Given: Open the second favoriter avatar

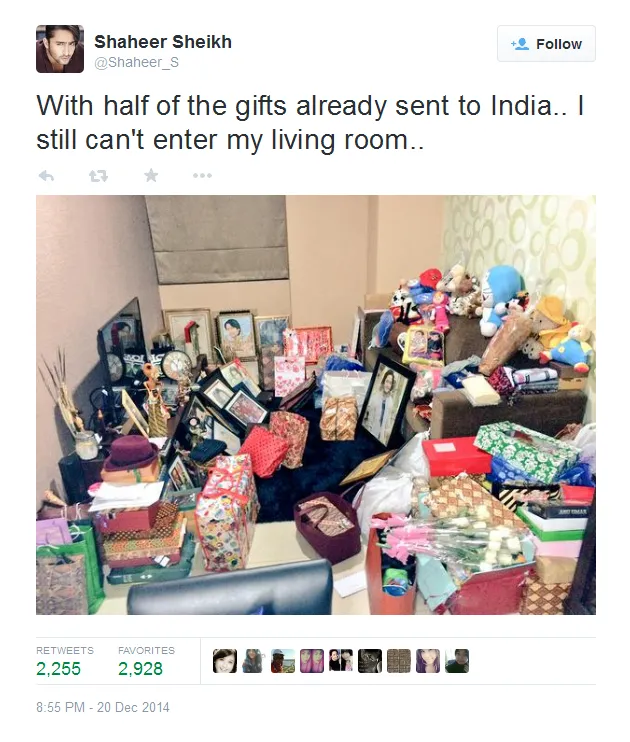Looking at the screenshot, I should [254, 661].
